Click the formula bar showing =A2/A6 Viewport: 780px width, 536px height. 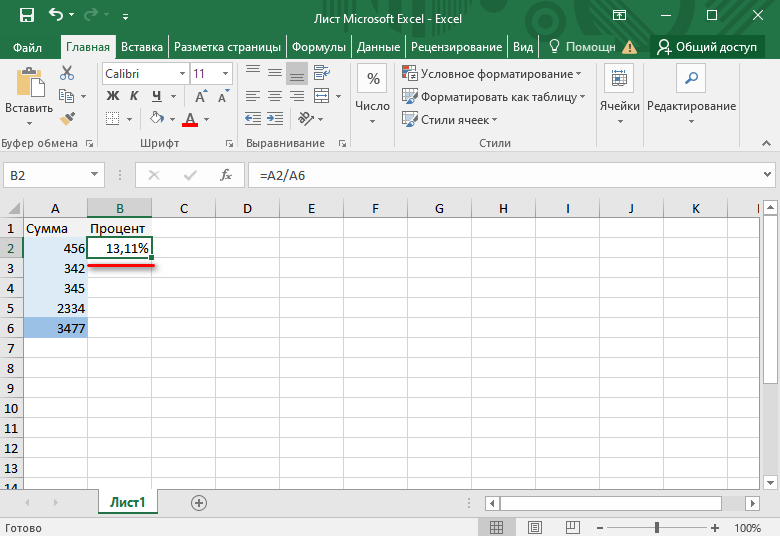[503, 175]
